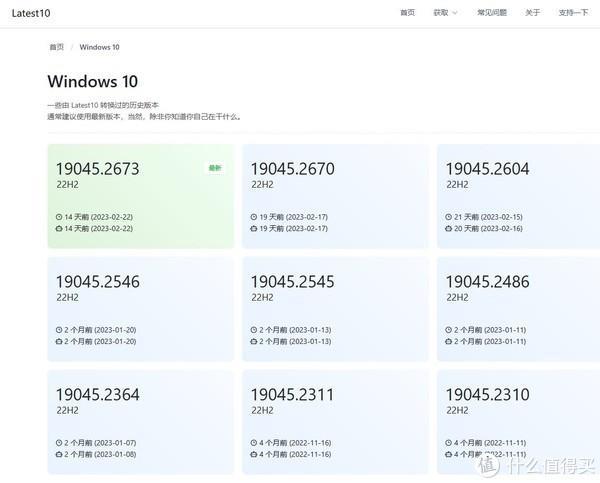Click the clock icon in card 19045.2486

click(x=449, y=330)
